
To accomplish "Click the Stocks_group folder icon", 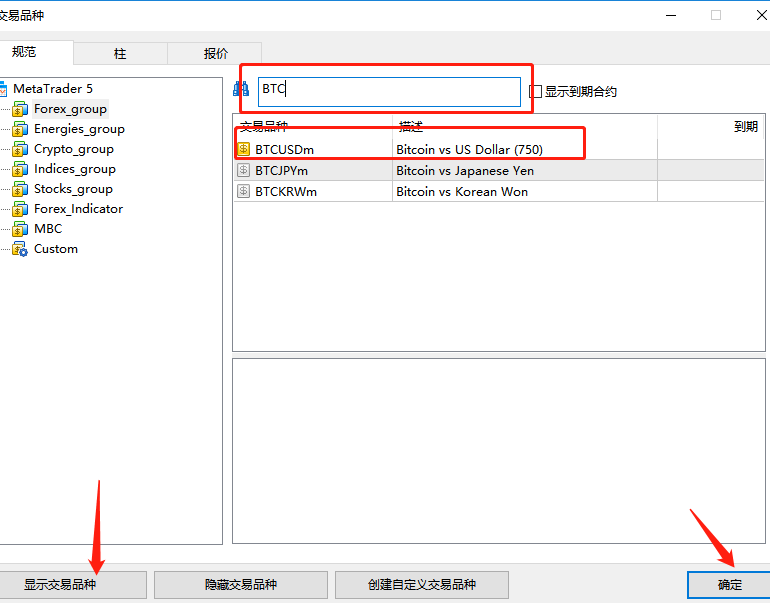I will pyautogui.click(x=20, y=189).
